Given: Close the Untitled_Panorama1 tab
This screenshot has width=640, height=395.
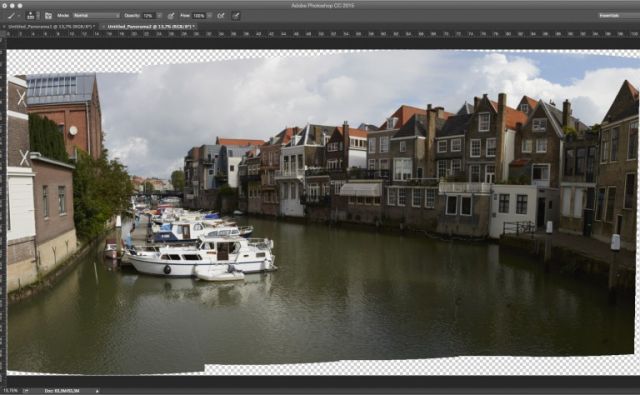Looking at the screenshot, I should pyautogui.click(x=4, y=27).
